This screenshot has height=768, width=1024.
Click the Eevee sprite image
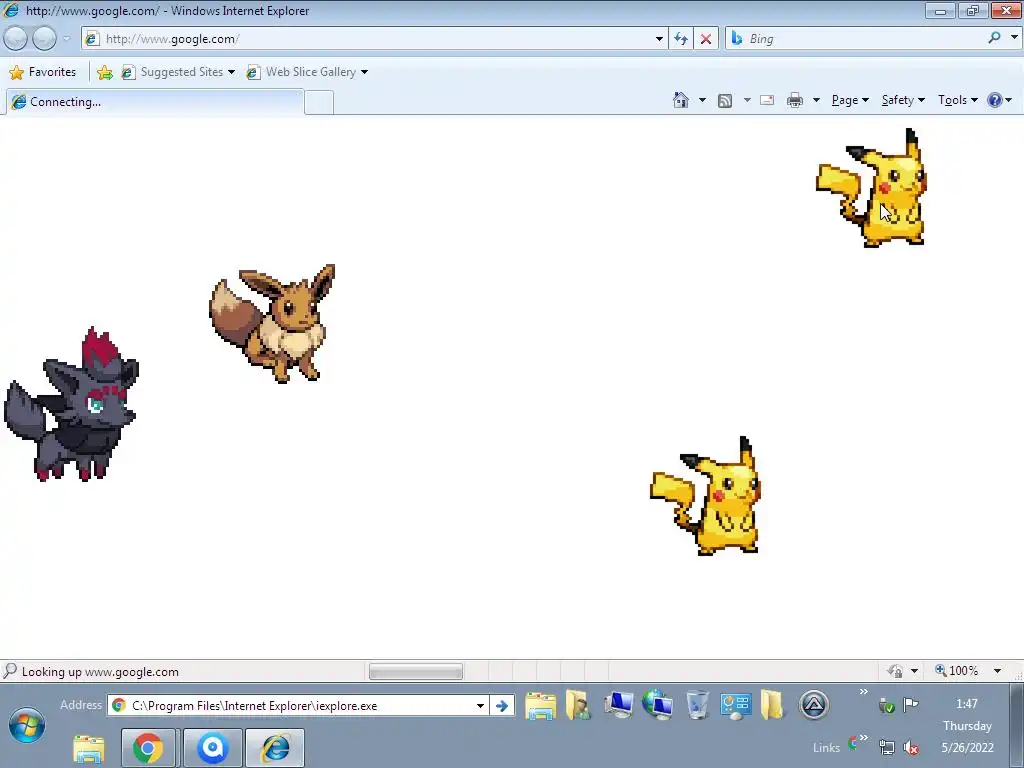pyautogui.click(x=272, y=323)
